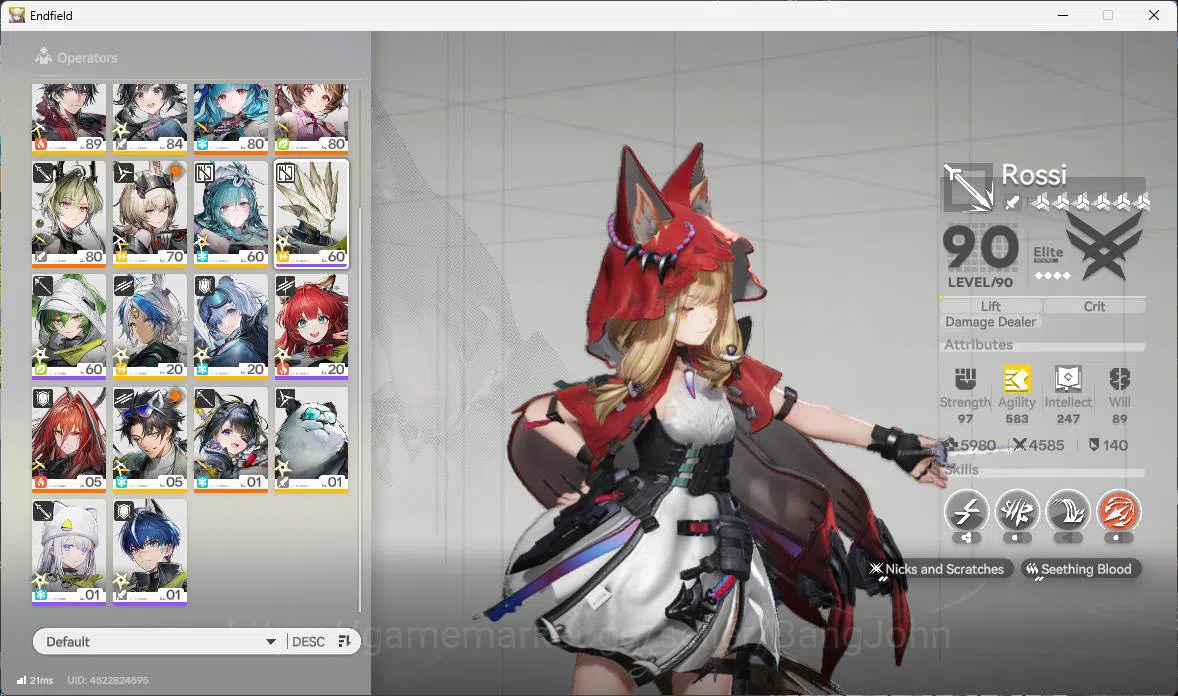Select the Lift tag
This screenshot has height=696, width=1178.
click(x=990, y=306)
